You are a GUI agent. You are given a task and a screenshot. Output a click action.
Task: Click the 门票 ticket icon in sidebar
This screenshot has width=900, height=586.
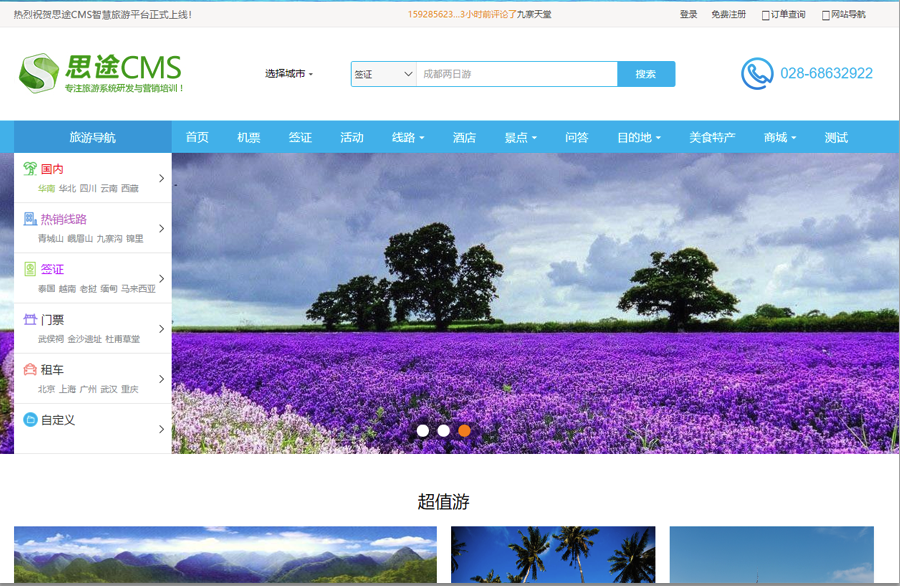click(30, 319)
